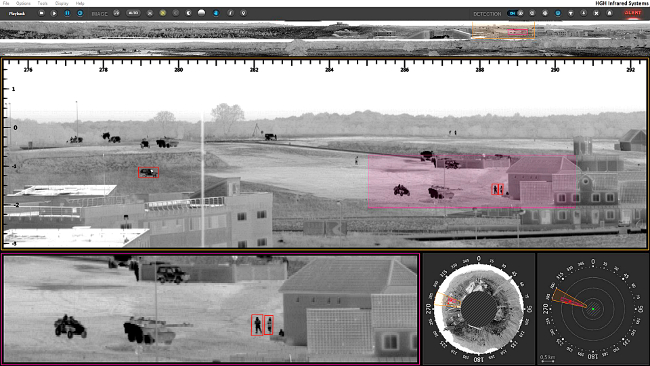Open the Help menu
The image size is (650, 366).
[80, 3]
